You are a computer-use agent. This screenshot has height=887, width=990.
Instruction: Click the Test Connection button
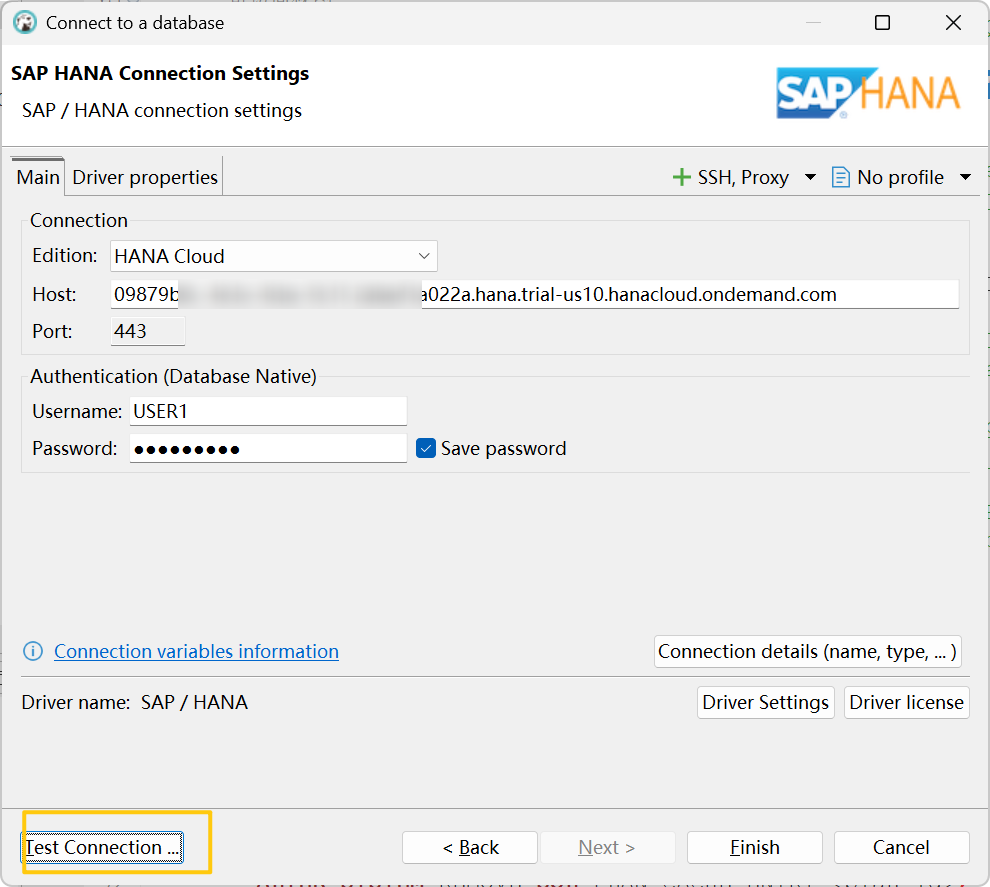(102, 847)
